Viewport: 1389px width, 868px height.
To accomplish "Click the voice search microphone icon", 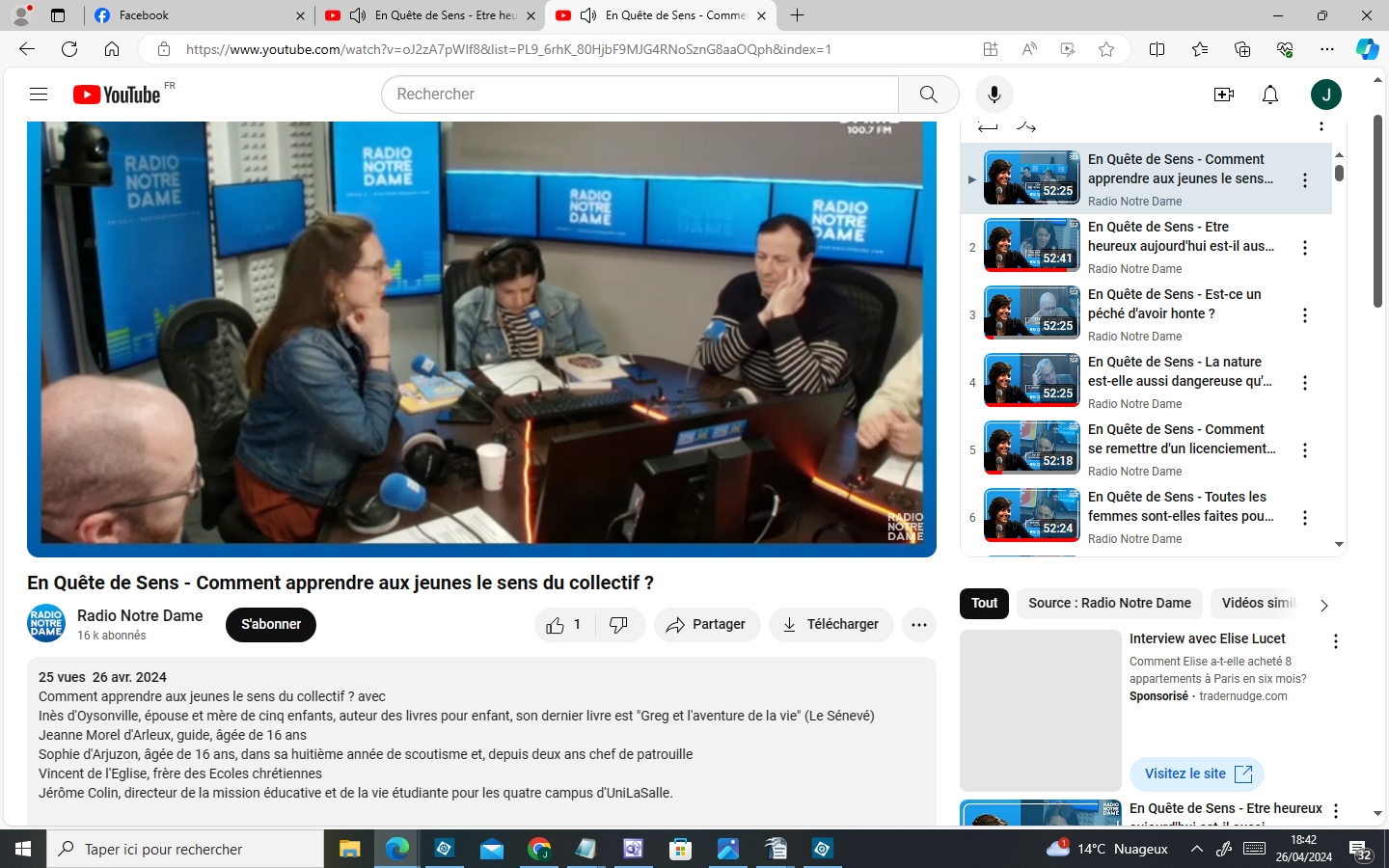I will pos(994,95).
